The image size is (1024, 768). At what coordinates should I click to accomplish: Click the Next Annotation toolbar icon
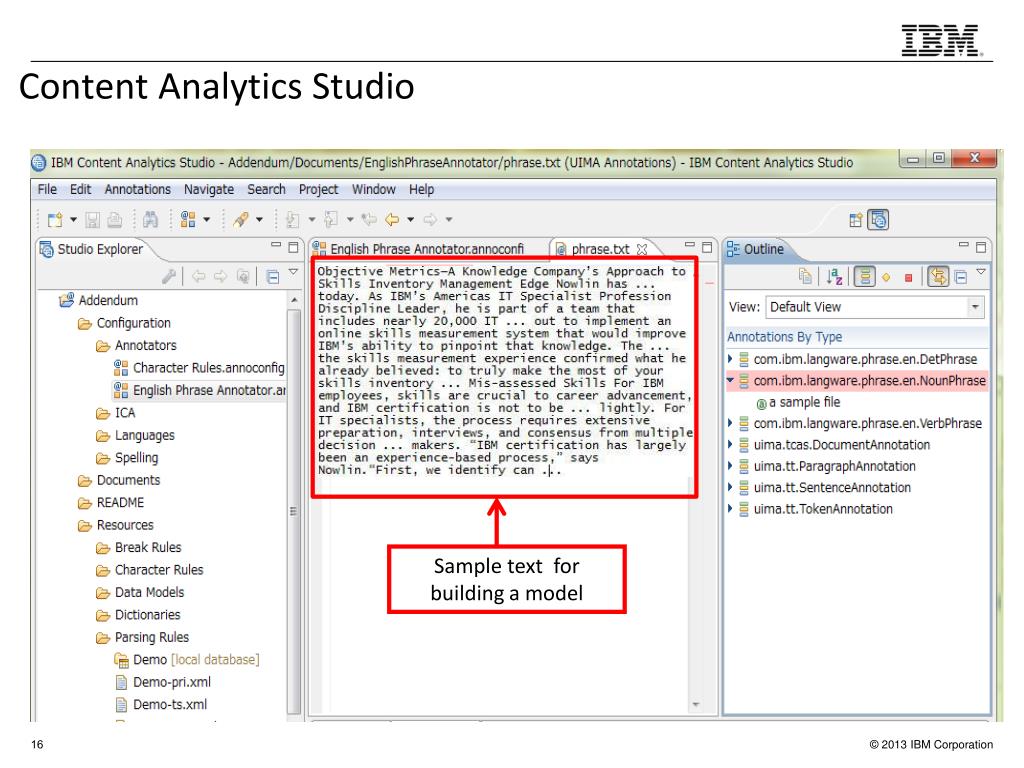pyautogui.click(x=293, y=220)
